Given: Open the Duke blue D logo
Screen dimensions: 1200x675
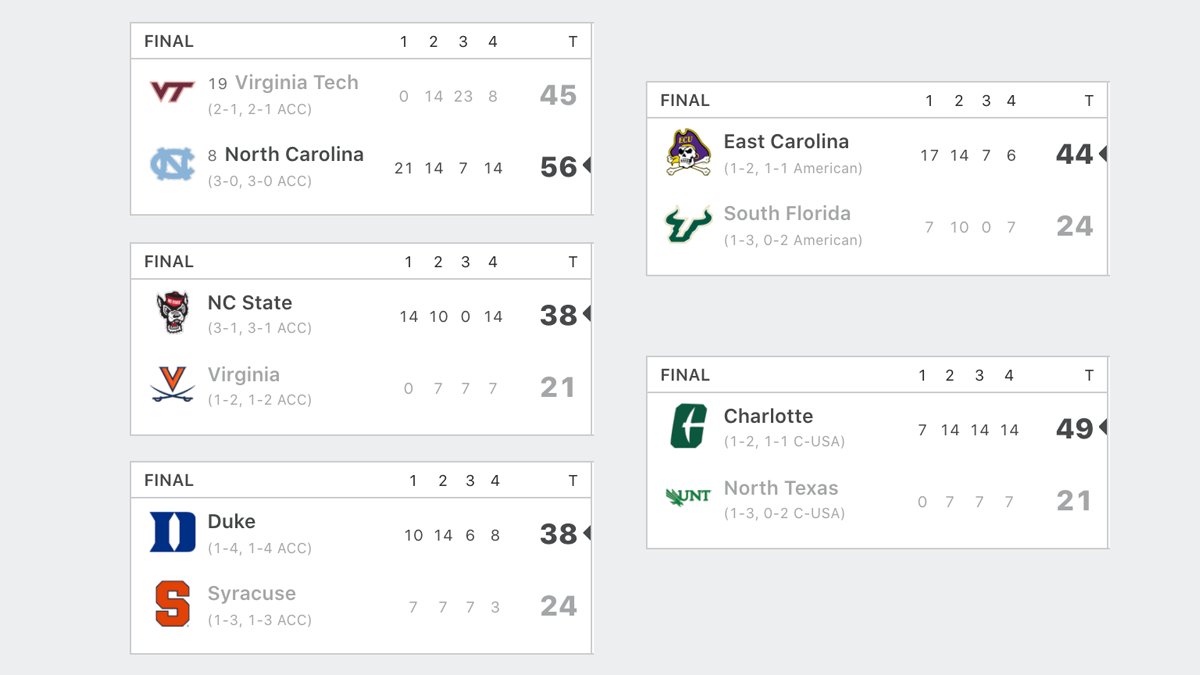Looking at the screenshot, I should coord(173,532).
